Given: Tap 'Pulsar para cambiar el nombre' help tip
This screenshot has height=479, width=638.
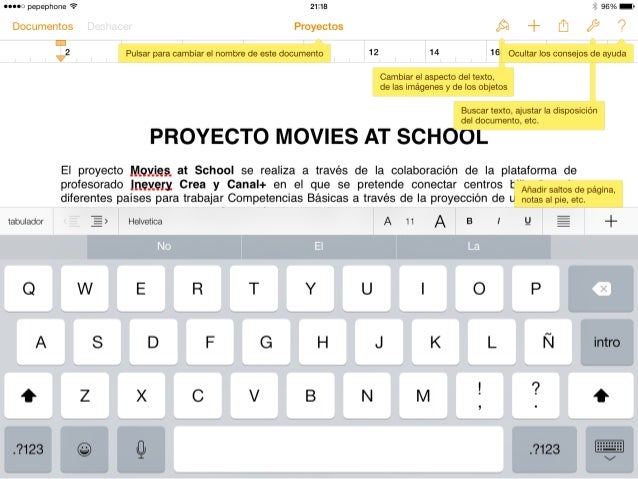Looking at the screenshot, I should tap(224, 53).
